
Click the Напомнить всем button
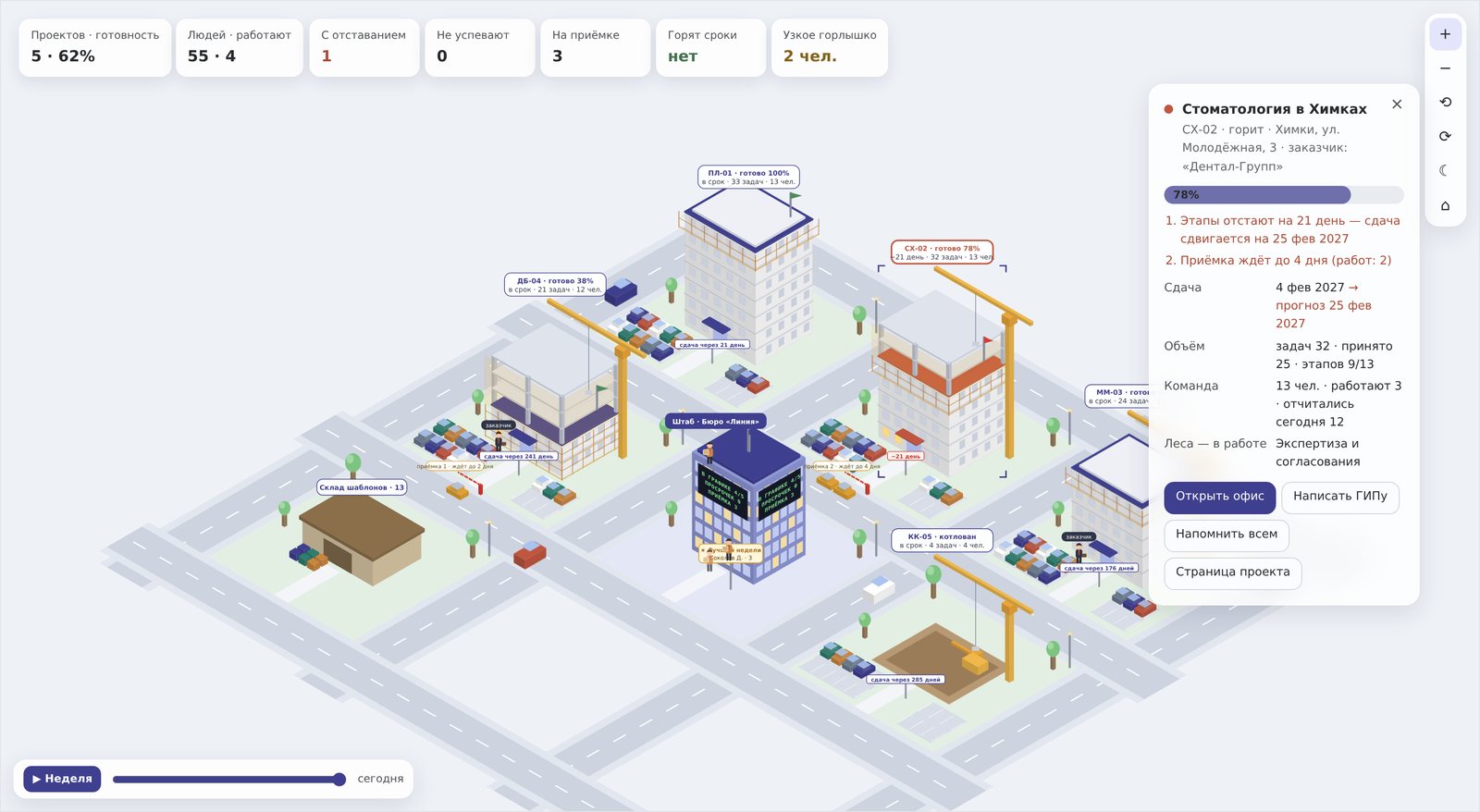pos(1226,535)
